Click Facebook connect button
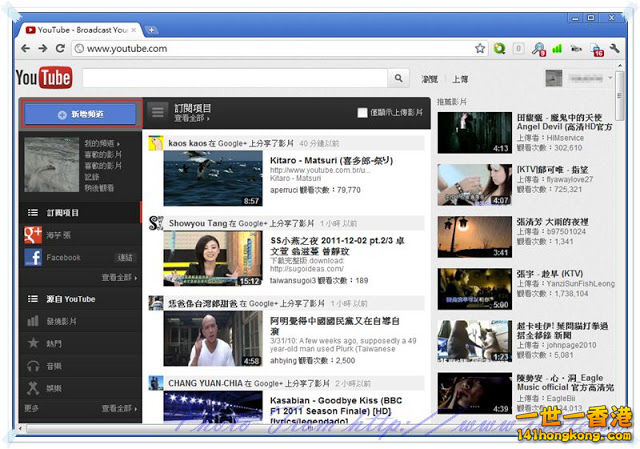Image resolution: width=640 pixels, height=449 pixels. point(125,258)
